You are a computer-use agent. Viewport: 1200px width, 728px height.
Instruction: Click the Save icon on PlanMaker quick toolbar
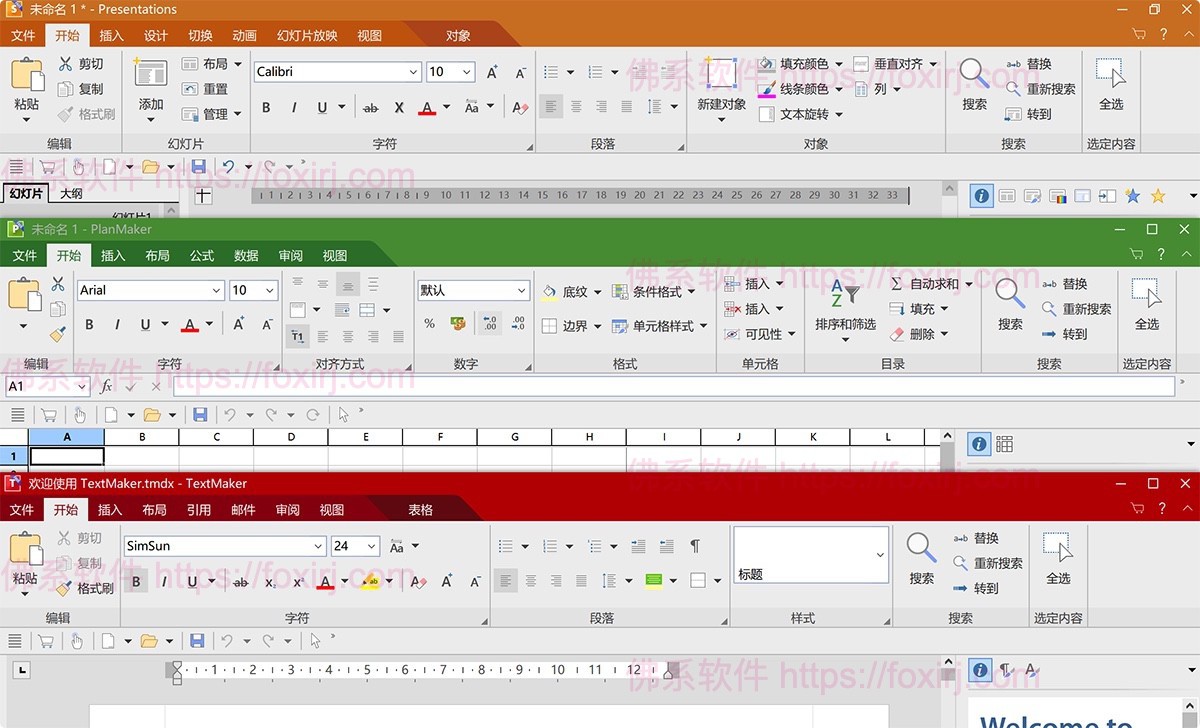[199, 414]
